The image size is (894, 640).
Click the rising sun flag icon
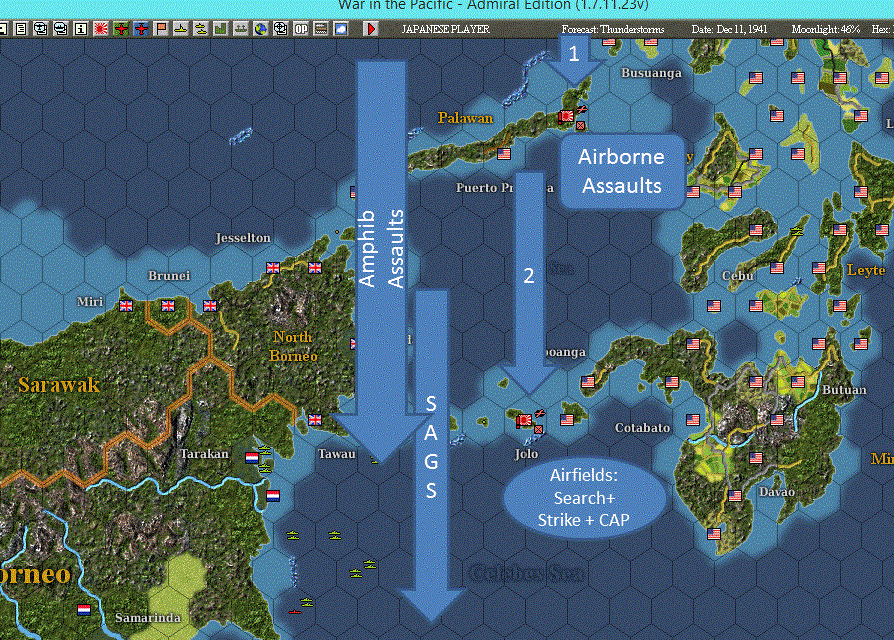point(101,28)
